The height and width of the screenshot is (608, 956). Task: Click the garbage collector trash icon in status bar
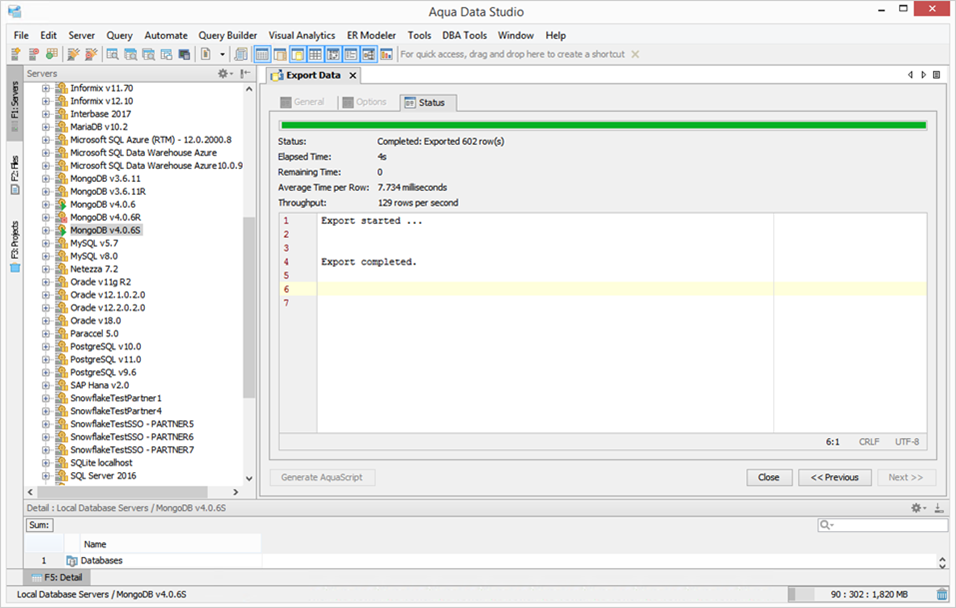[x=943, y=594]
